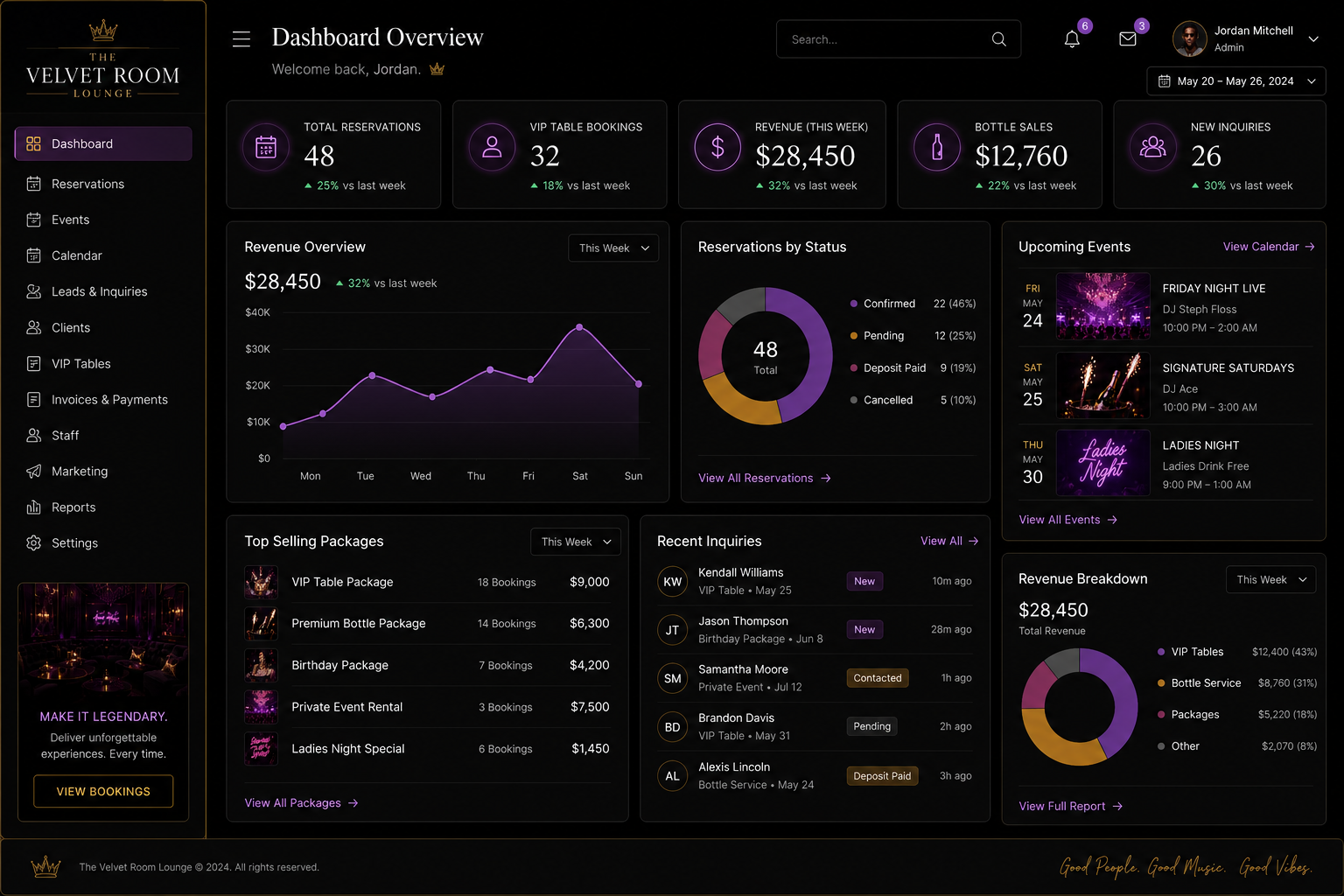Click the AL avatar for Alexis Lincoln
The image size is (1344, 896).
(672, 776)
